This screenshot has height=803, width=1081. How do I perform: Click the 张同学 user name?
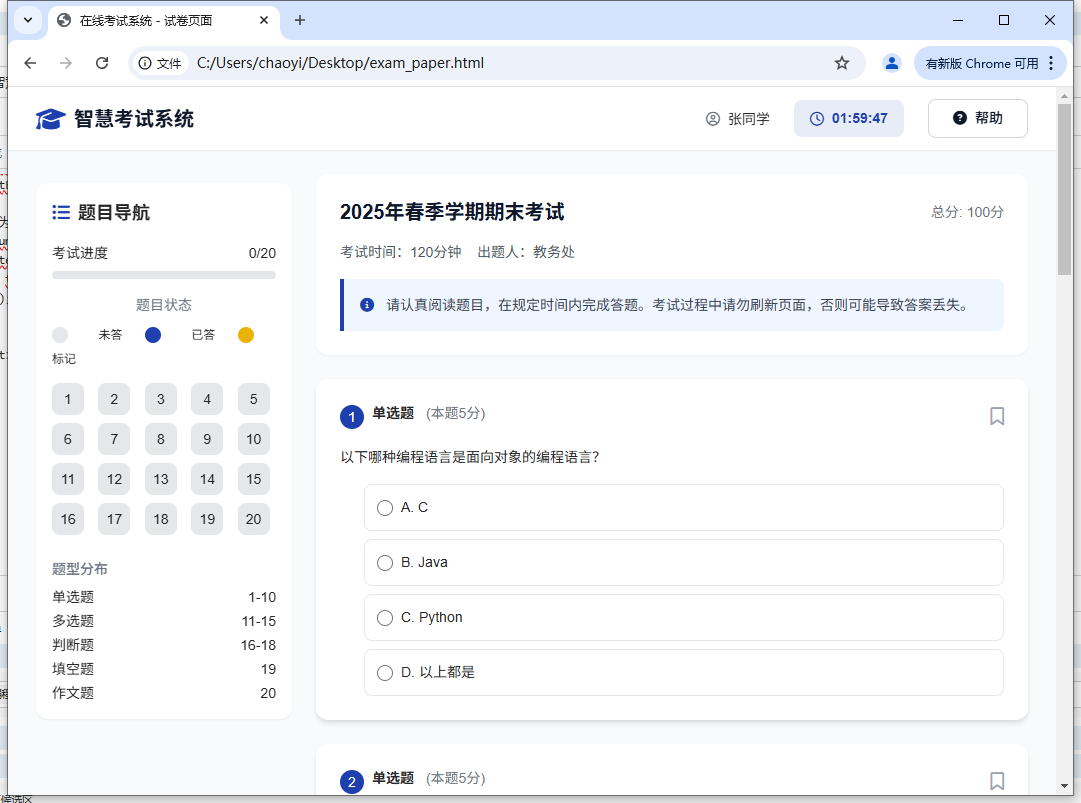[749, 119]
